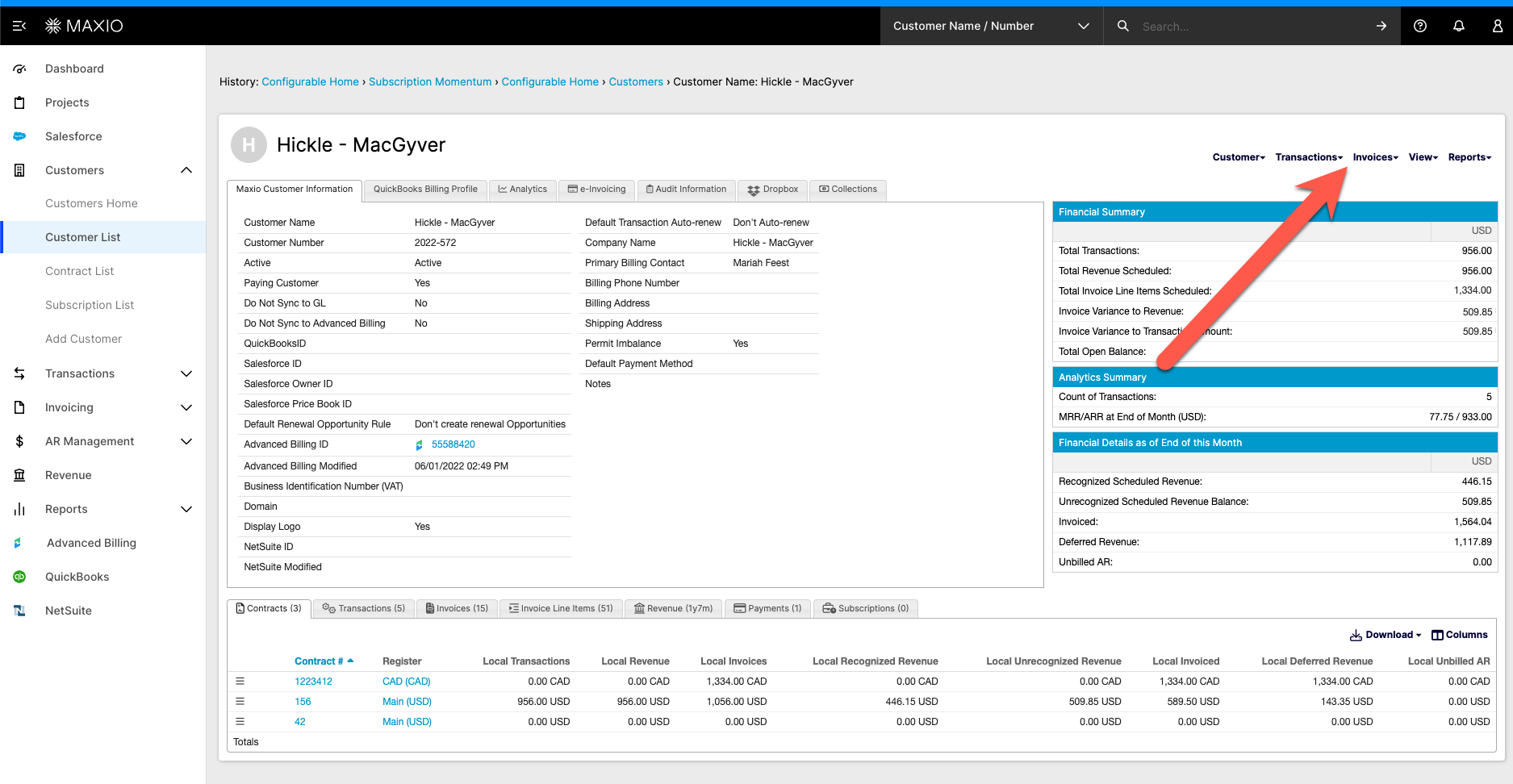Submit search with the arrow icon
The height and width of the screenshot is (784, 1513).
pyautogui.click(x=1381, y=26)
